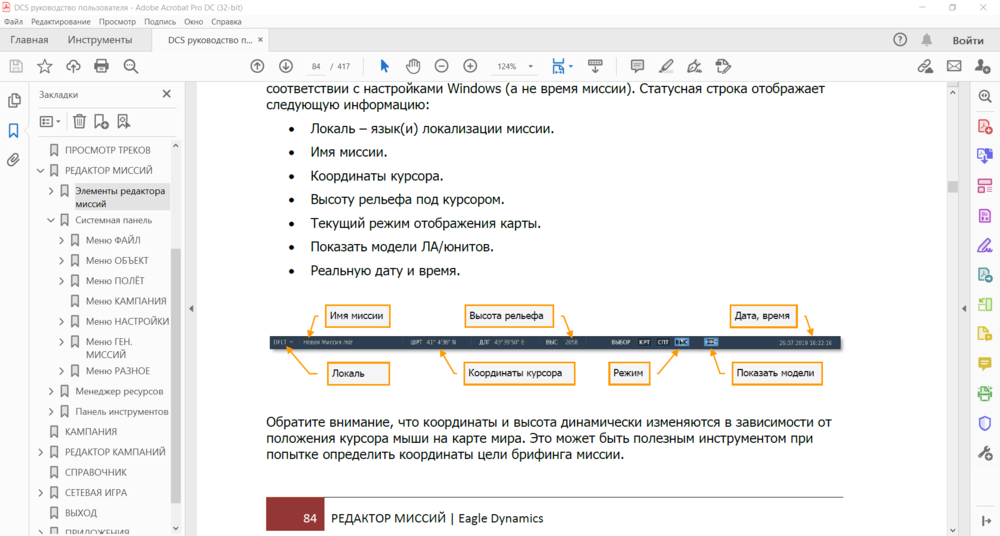Open the Подпись menu

point(160,22)
